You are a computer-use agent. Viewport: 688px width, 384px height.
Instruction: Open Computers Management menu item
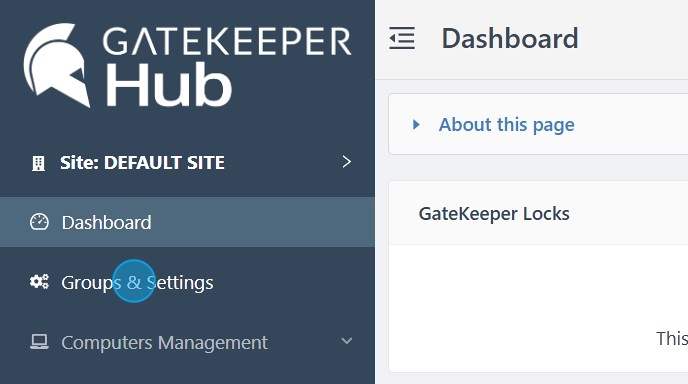pos(187,342)
